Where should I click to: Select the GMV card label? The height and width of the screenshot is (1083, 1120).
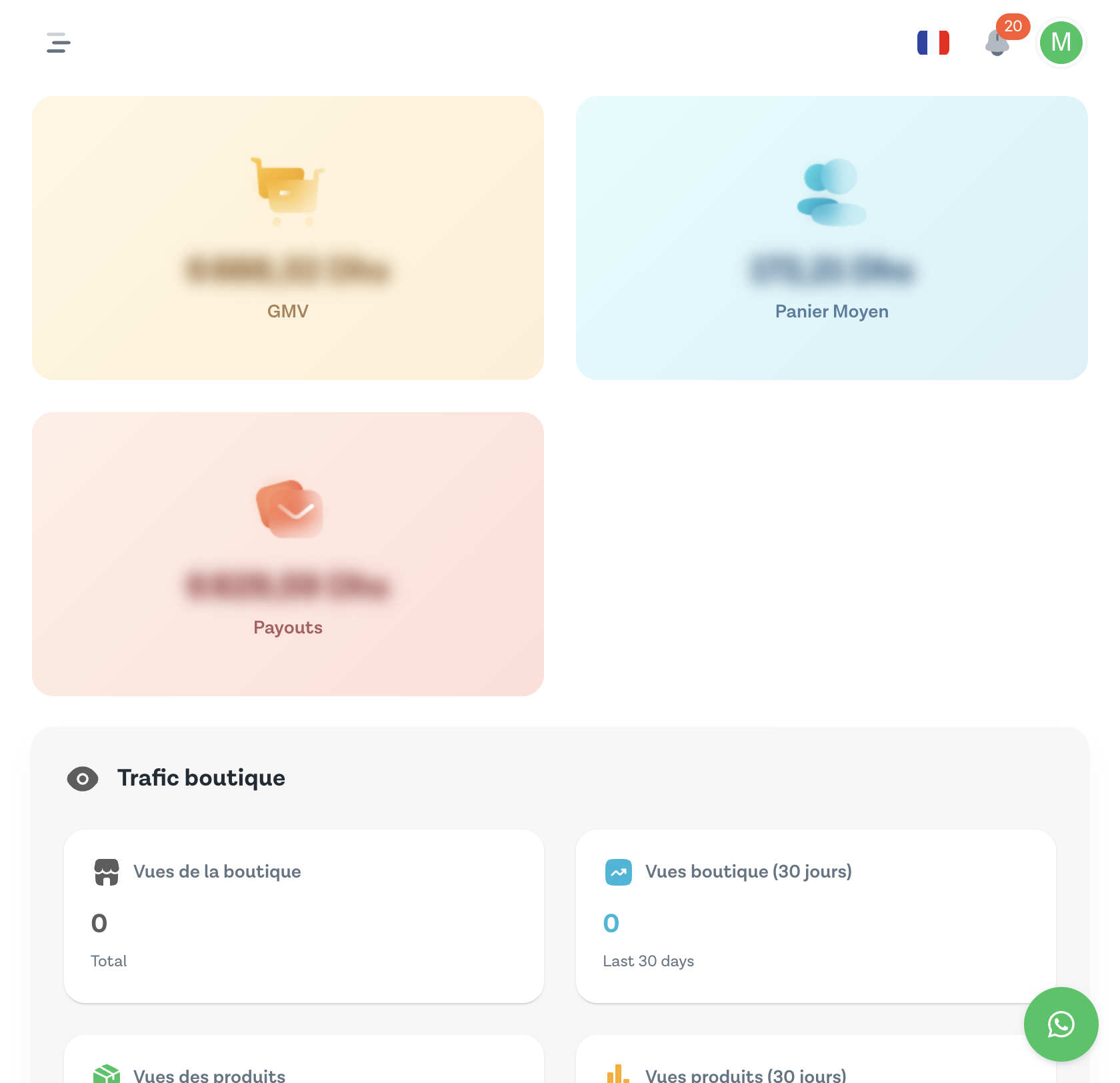pos(288,311)
